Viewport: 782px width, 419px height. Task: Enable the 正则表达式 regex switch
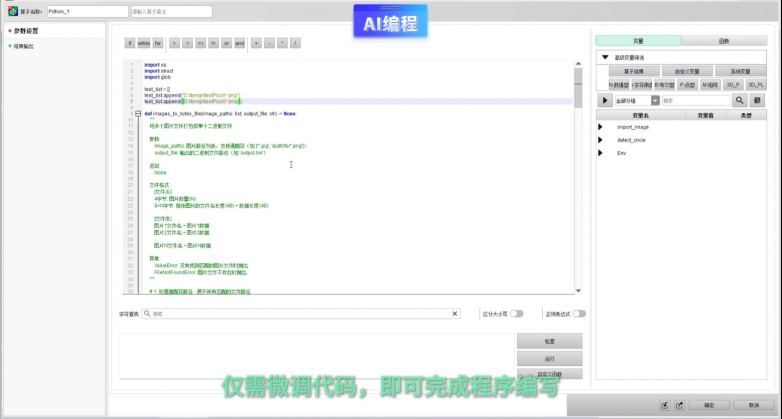pos(579,313)
